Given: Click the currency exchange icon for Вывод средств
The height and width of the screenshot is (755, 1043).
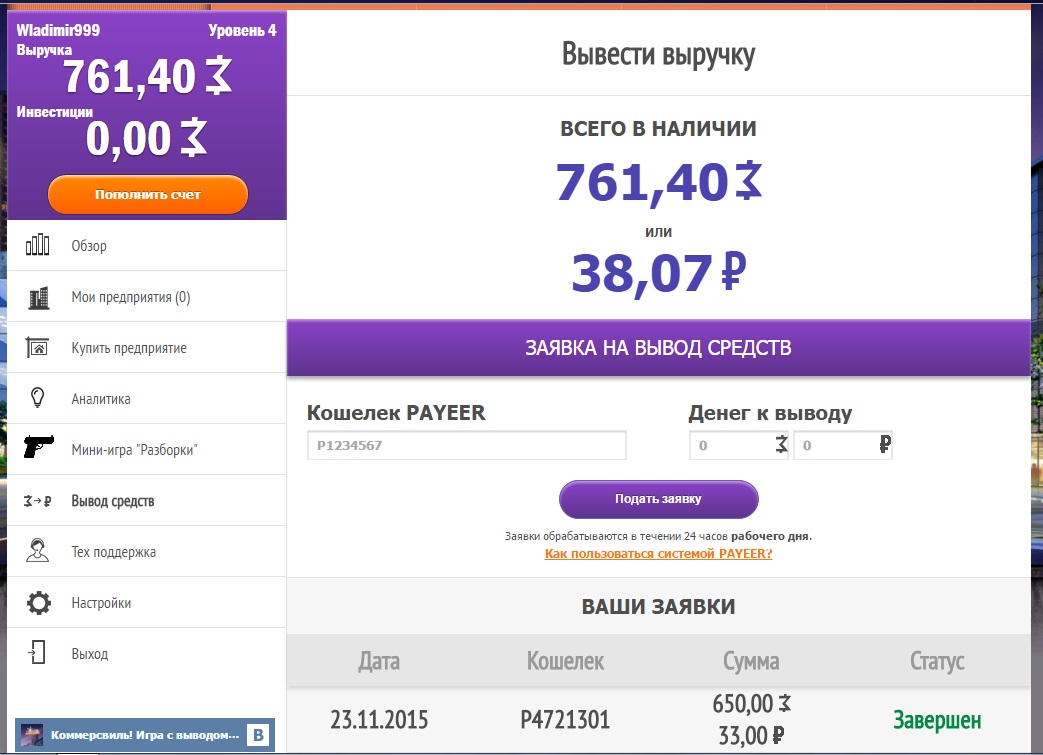Looking at the screenshot, I should [x=38, y=501].
